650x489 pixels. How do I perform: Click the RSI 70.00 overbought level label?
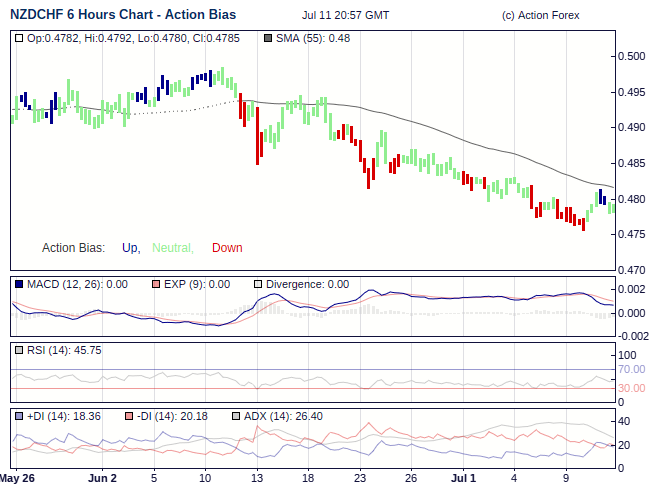click(x=631, y=369)
